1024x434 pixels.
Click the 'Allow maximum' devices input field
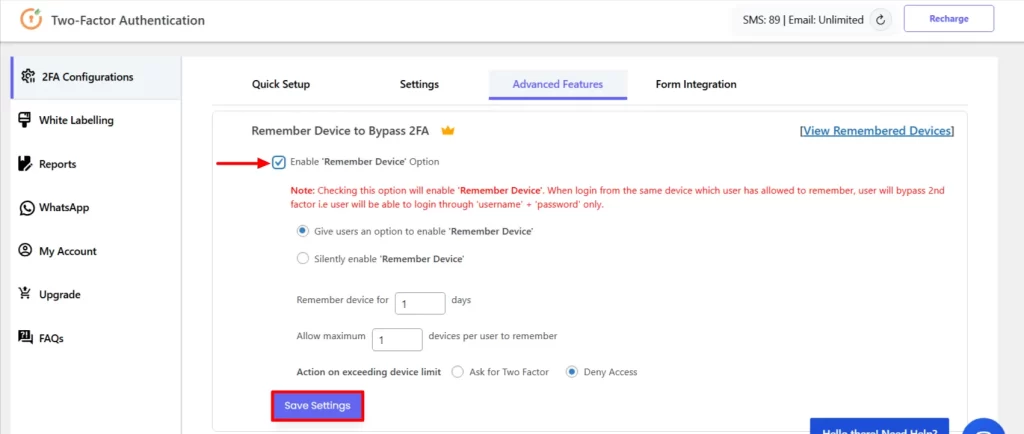[x=397, y=339]
